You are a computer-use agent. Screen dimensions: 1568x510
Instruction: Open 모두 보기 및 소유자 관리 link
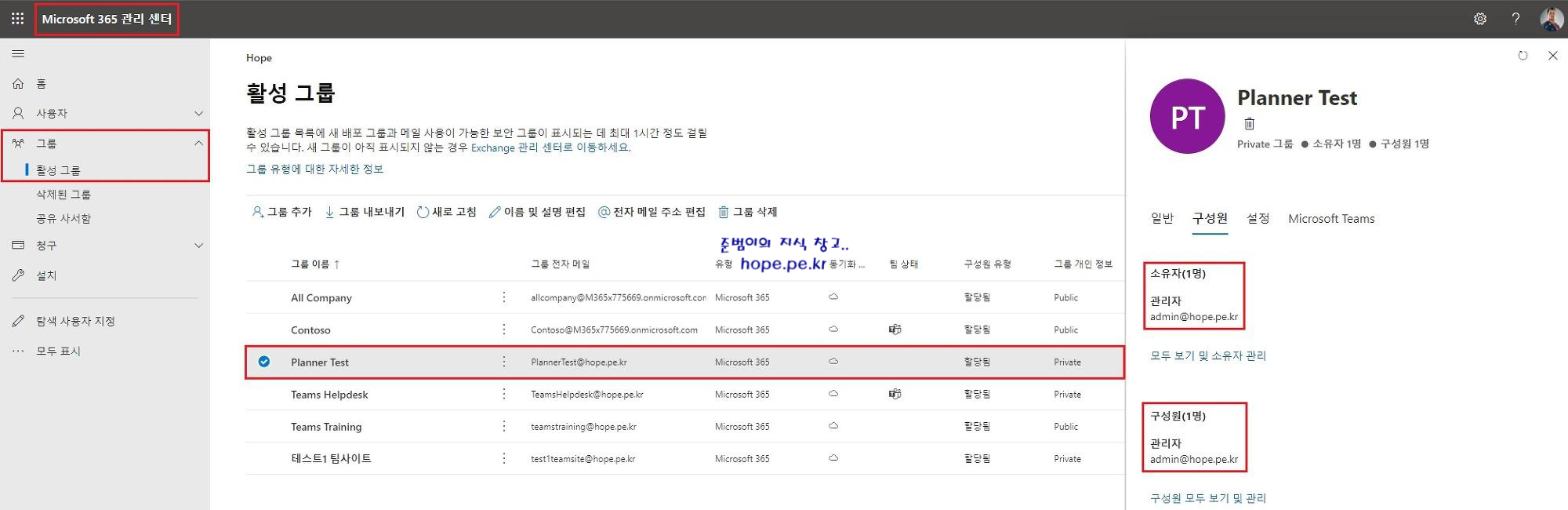(x=1207, y=356)
